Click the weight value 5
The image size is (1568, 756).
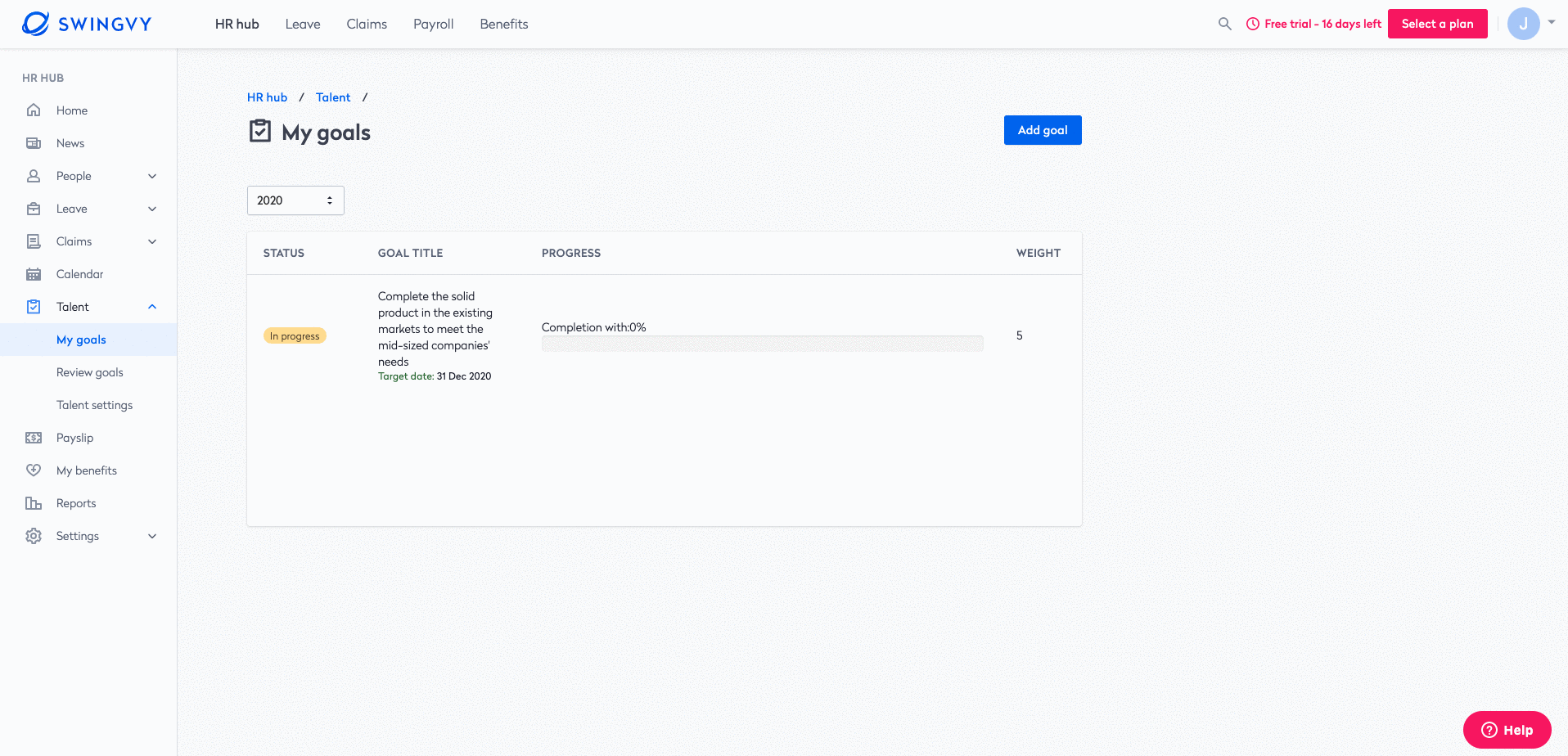click(1020, 335)
